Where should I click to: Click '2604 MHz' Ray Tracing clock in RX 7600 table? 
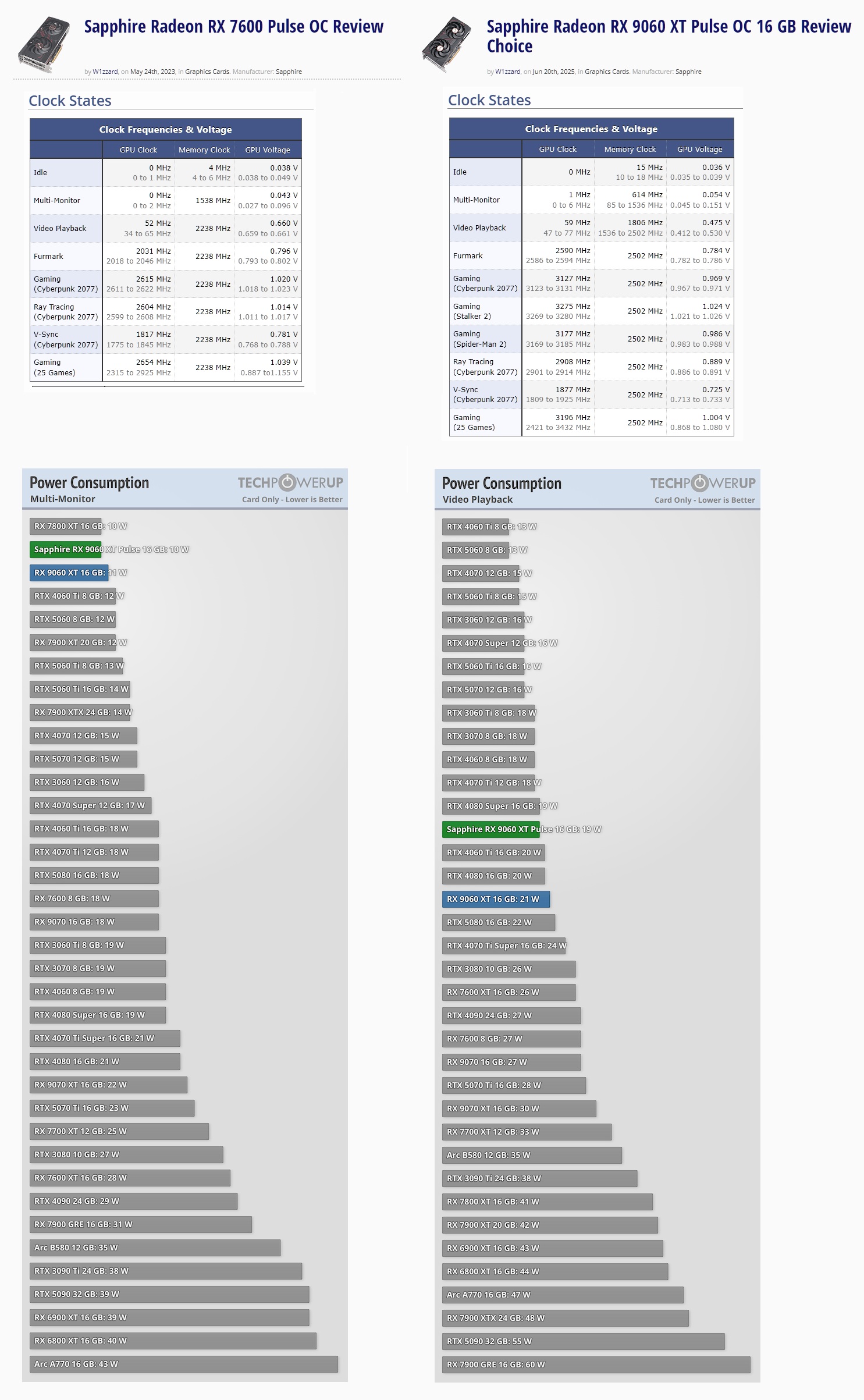point(154,307)
